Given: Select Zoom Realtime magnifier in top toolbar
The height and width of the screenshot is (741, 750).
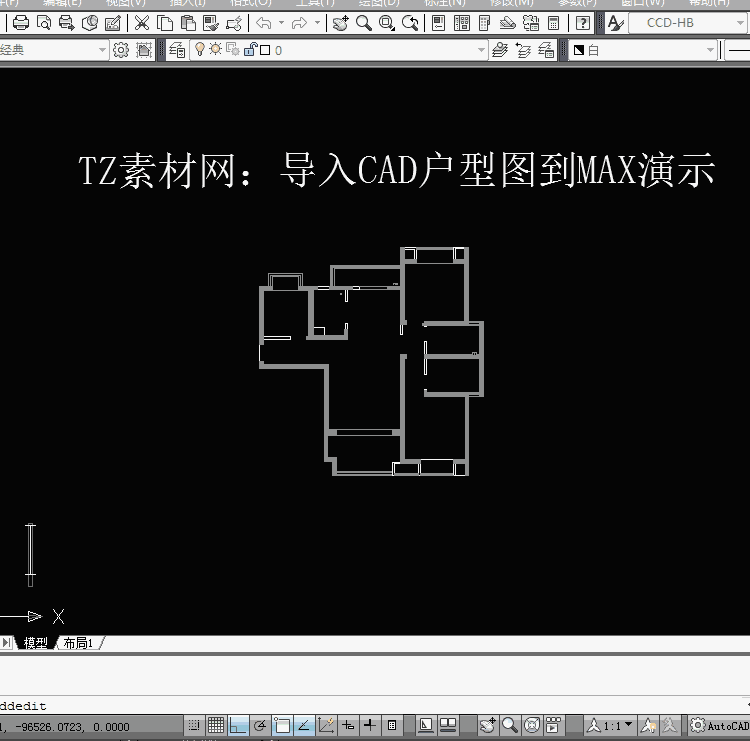Looking at the screenshot, I should point(364,22).
